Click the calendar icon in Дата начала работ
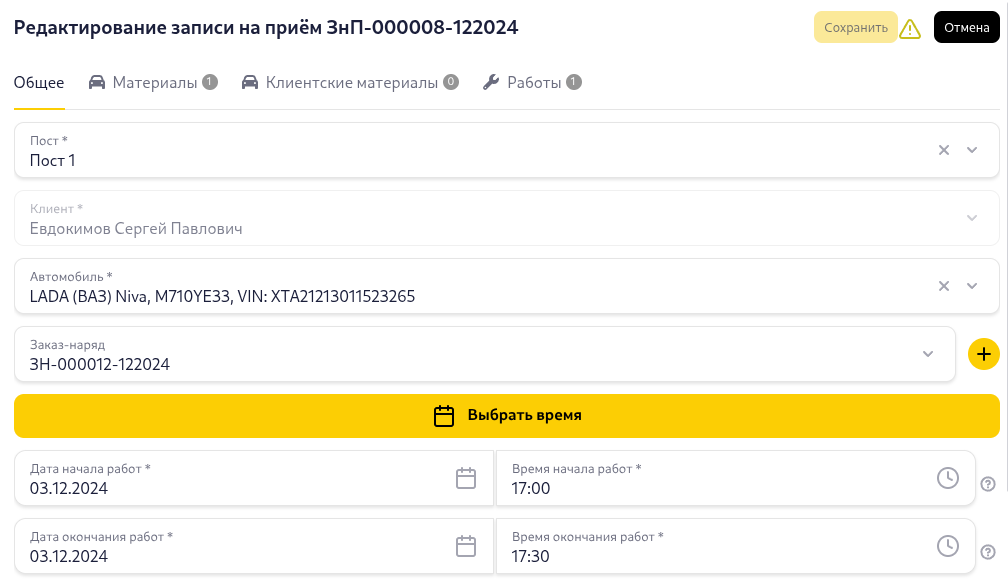The width and height of the screenshot is (1008, 583). [x=466, y=478]
